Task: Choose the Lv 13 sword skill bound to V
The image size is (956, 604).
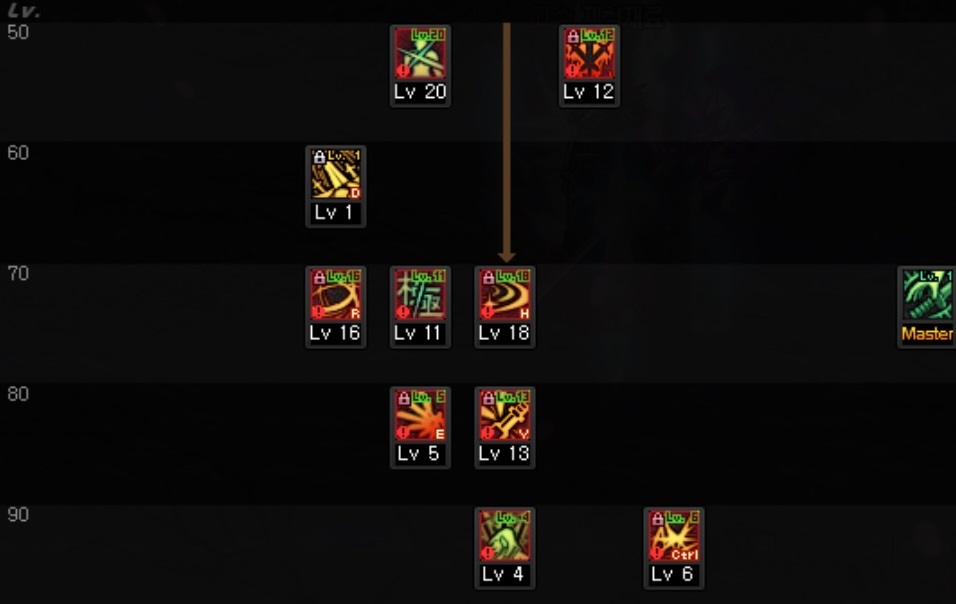Action: tap(505, 415)
